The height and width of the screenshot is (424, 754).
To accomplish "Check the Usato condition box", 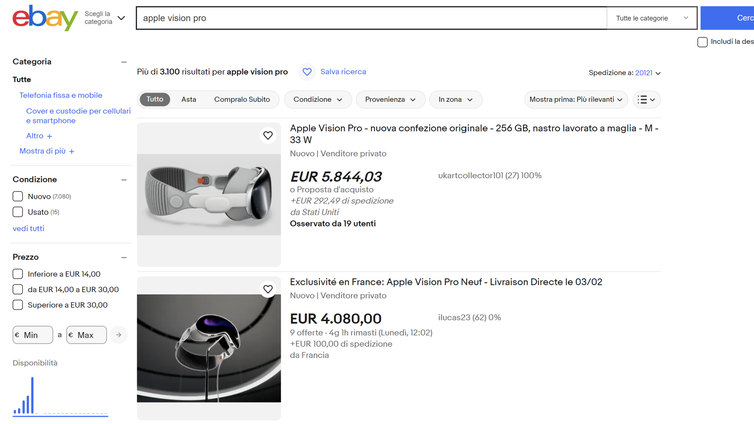I will coord(18,212).
